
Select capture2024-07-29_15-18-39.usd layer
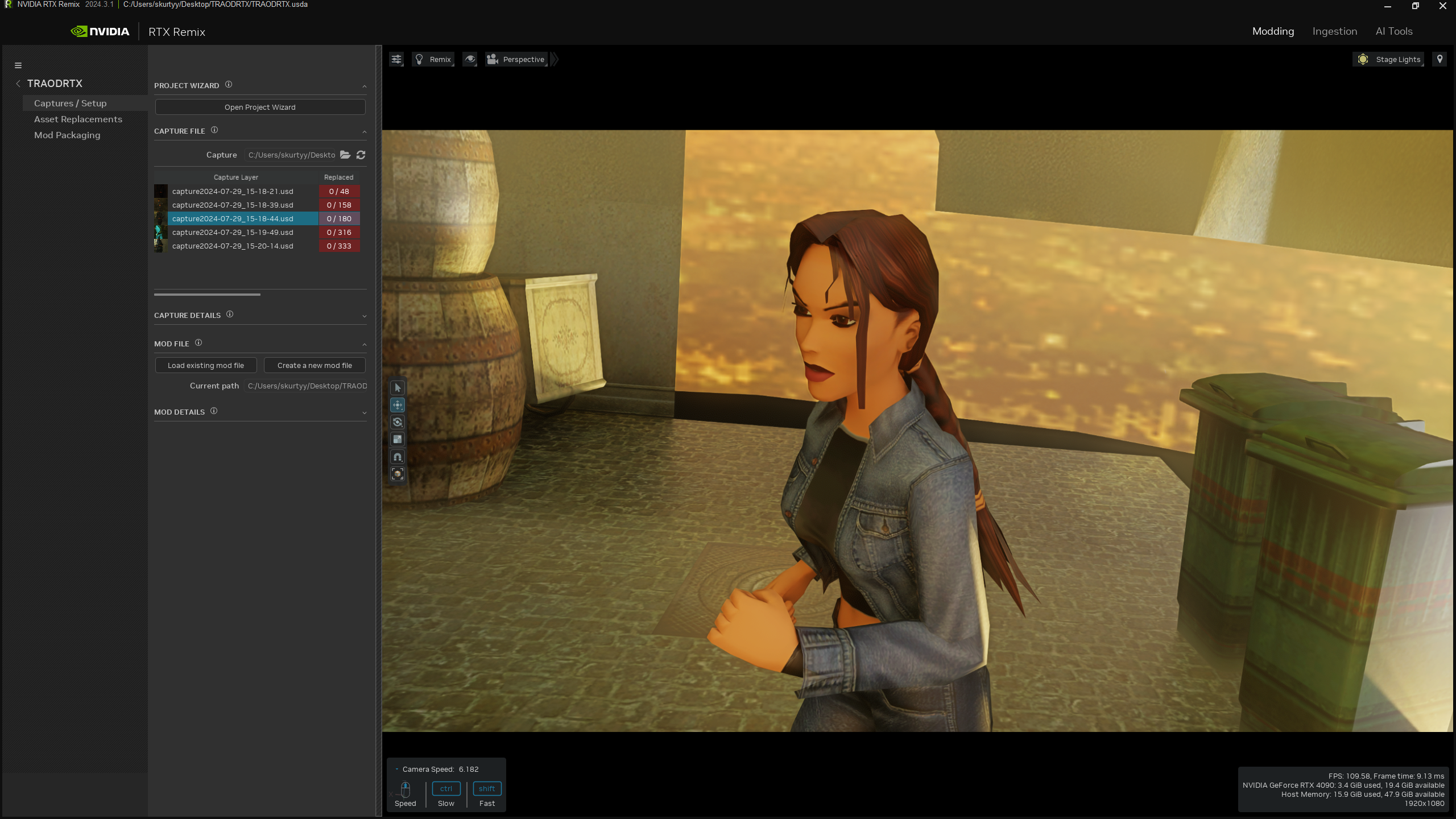click(243, 205)
